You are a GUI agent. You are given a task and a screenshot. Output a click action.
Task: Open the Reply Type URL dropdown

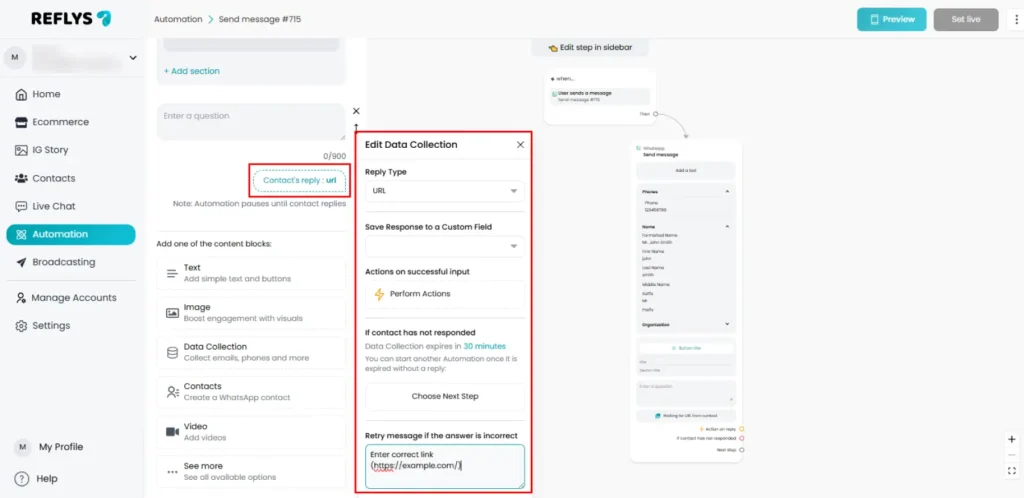(x=444, y=191)
